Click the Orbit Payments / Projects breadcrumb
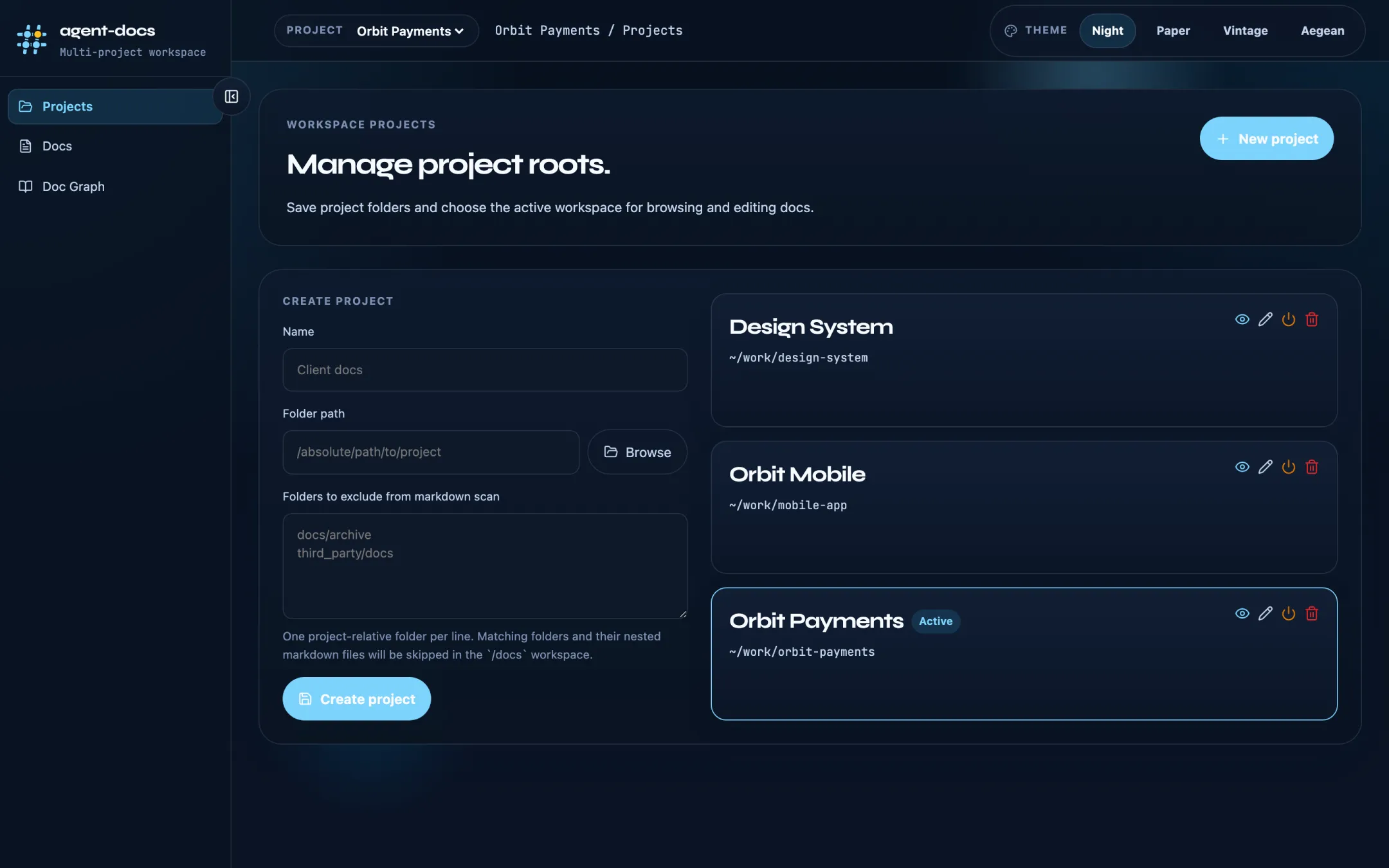 click(588, 30)
